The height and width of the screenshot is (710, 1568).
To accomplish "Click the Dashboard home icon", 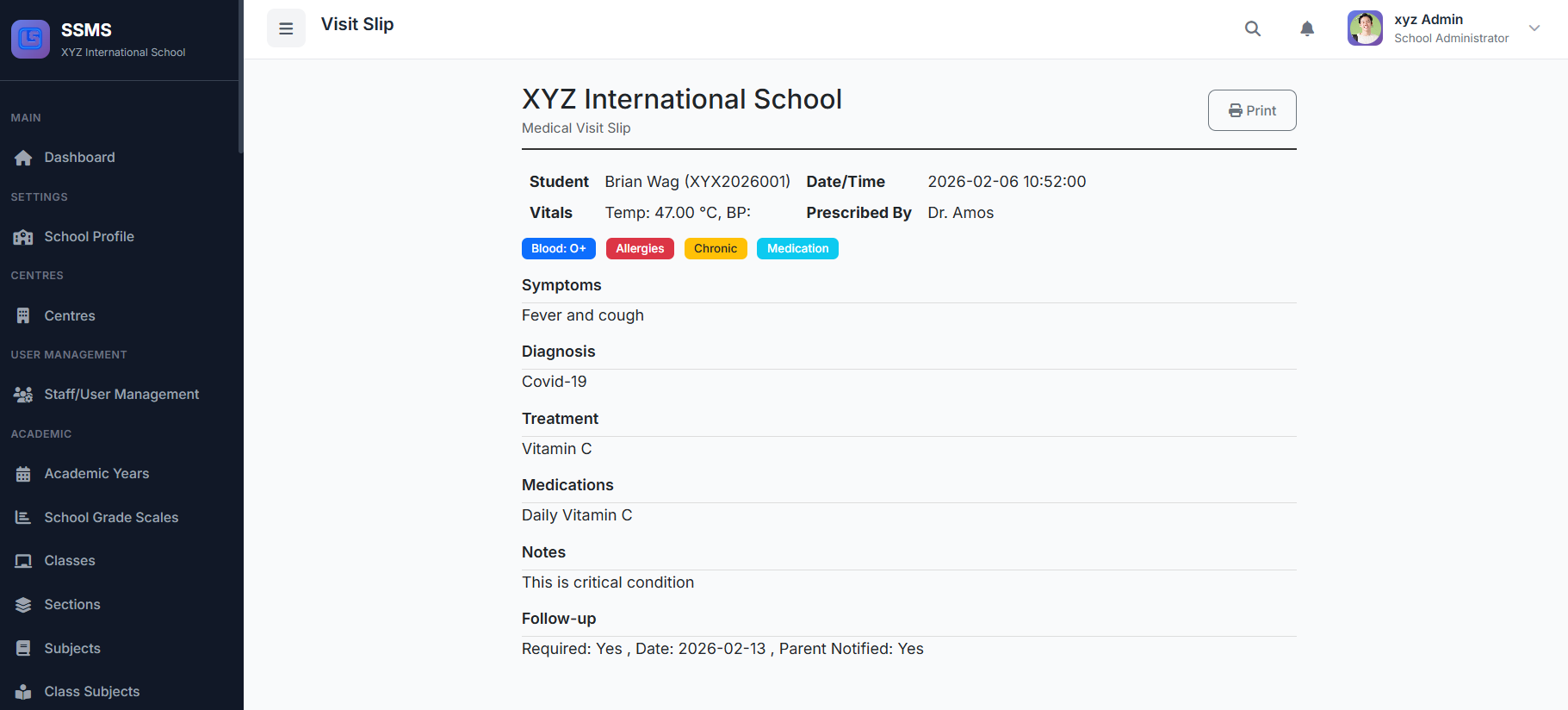I will pyautogui.click(x=23, y=158).
